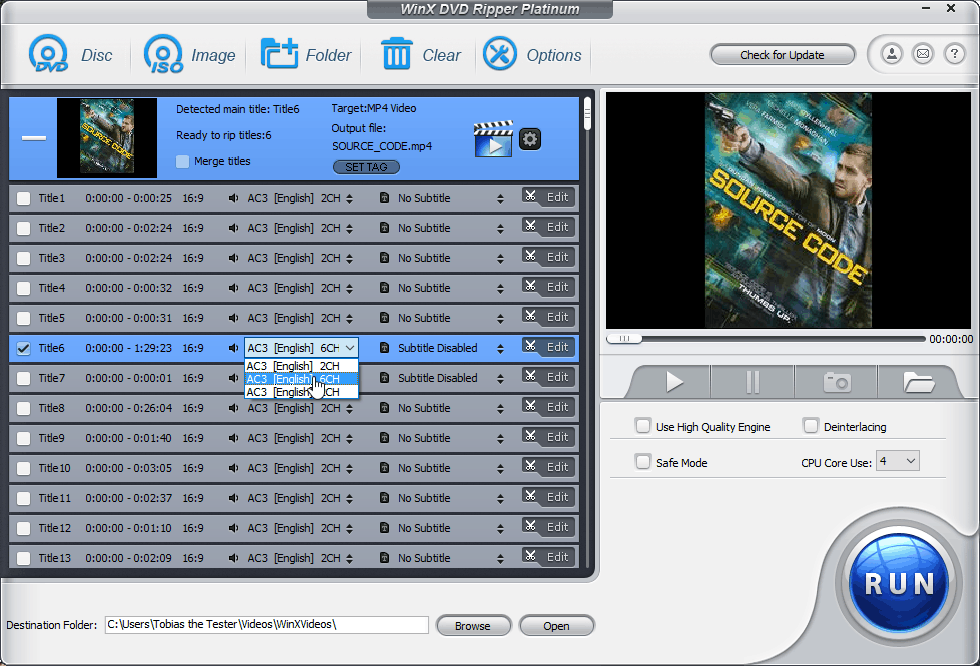Open the Options settings
The image size is (980, 666).
pyautogui.click(x=532, y=55)
